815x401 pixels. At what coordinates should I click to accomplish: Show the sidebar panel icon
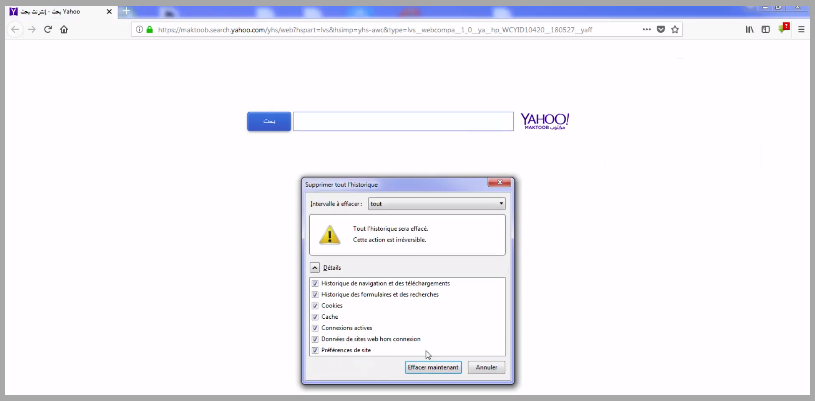pos(766,30)
